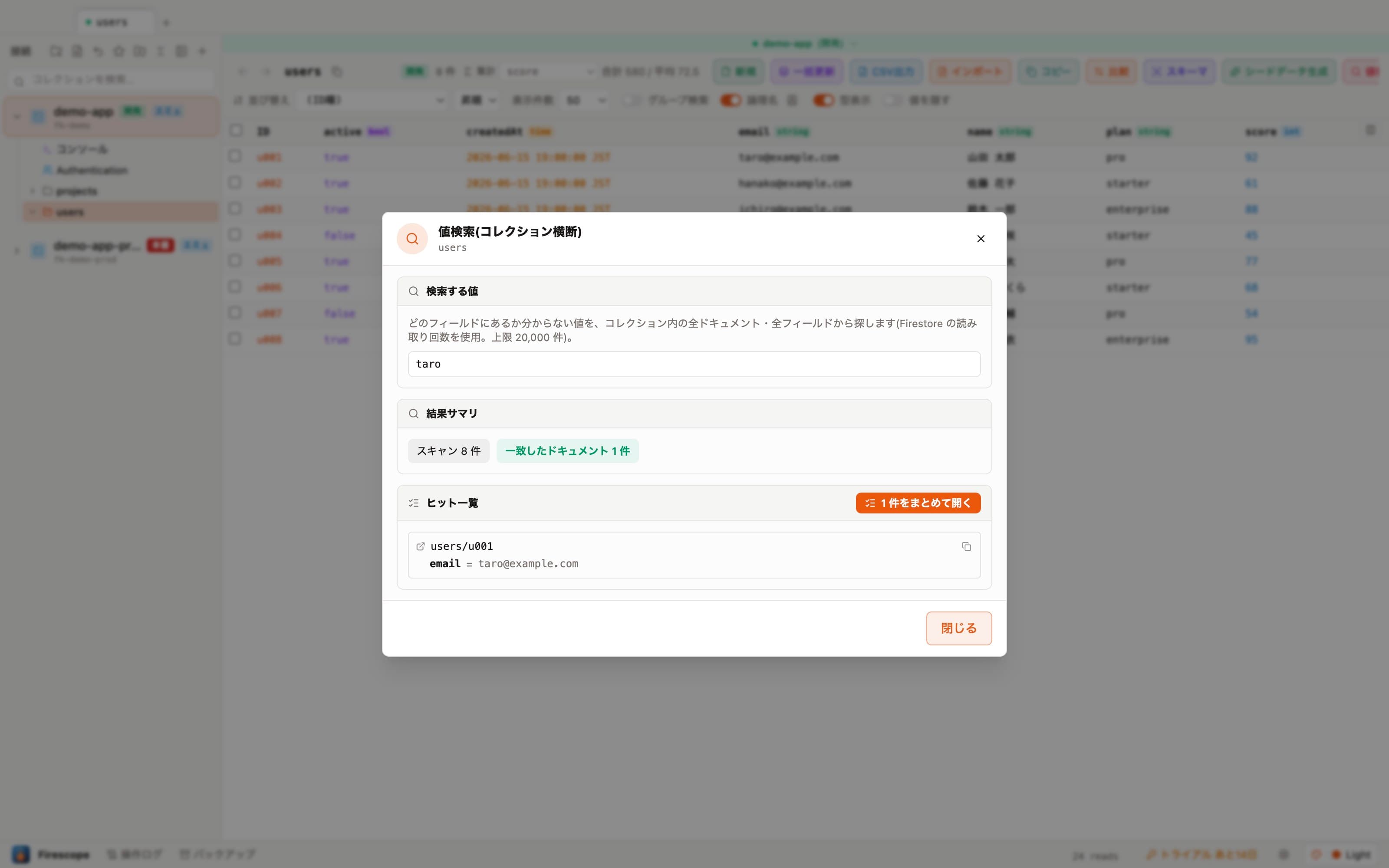1389x868 pixels.
Task: Click the コピー toolbar button
Action: point(1048,72)
